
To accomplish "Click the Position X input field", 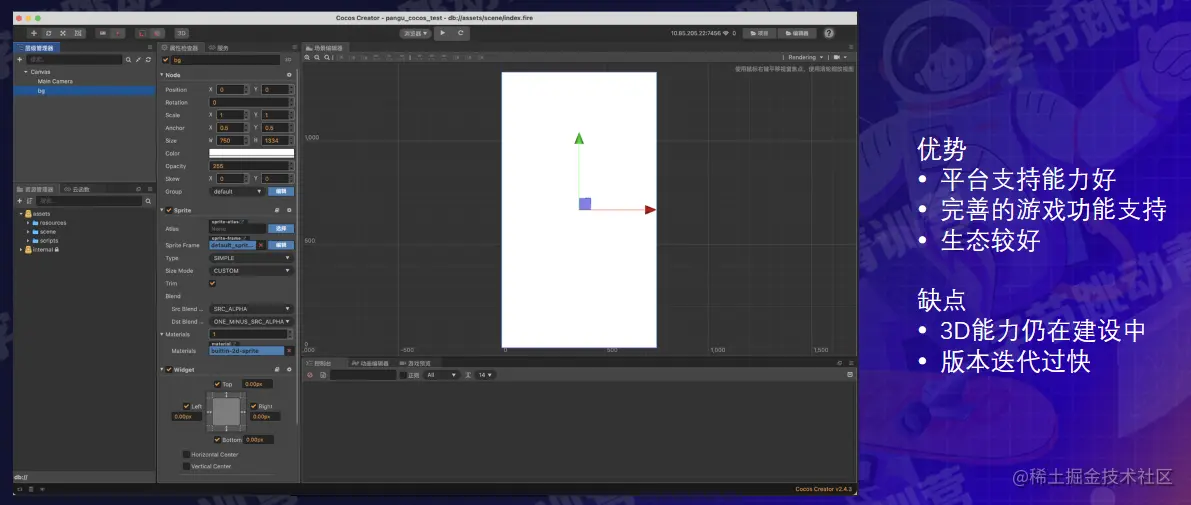I will (x=232, y=90).
